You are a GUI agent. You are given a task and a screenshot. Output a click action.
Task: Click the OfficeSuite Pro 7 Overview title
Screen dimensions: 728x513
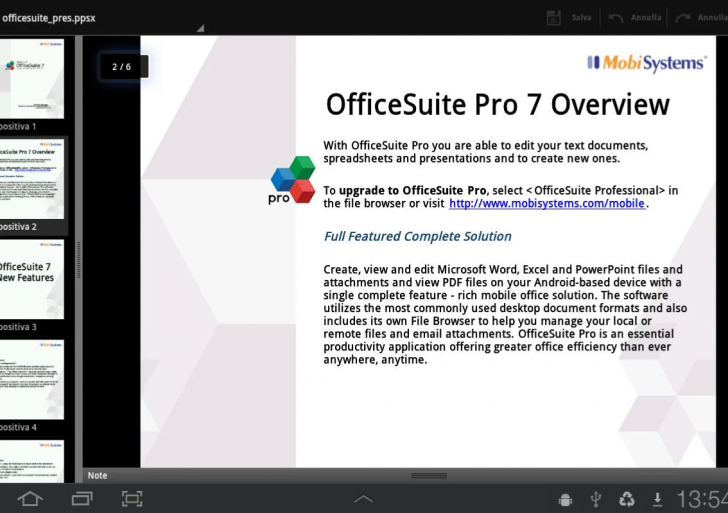pos(498,104)
